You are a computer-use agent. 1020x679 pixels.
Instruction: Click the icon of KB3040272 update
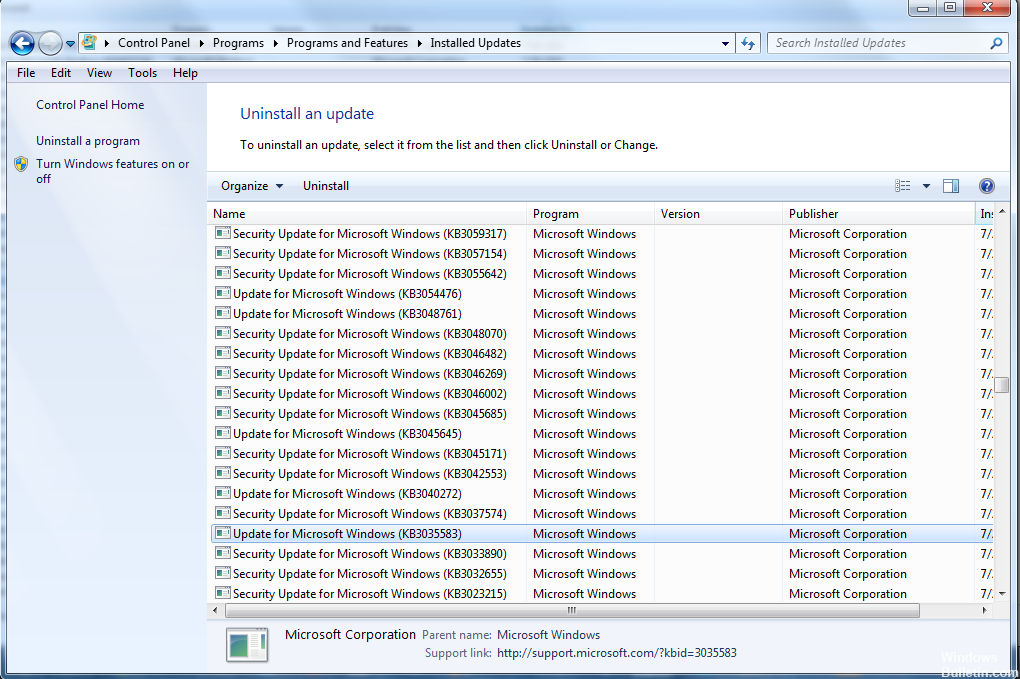[x=223, y=493]
